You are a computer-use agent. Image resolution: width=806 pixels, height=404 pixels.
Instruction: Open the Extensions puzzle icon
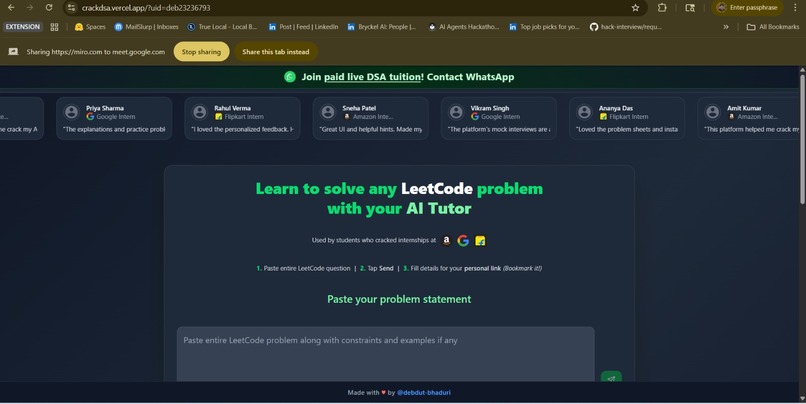[x=662, y=8]
